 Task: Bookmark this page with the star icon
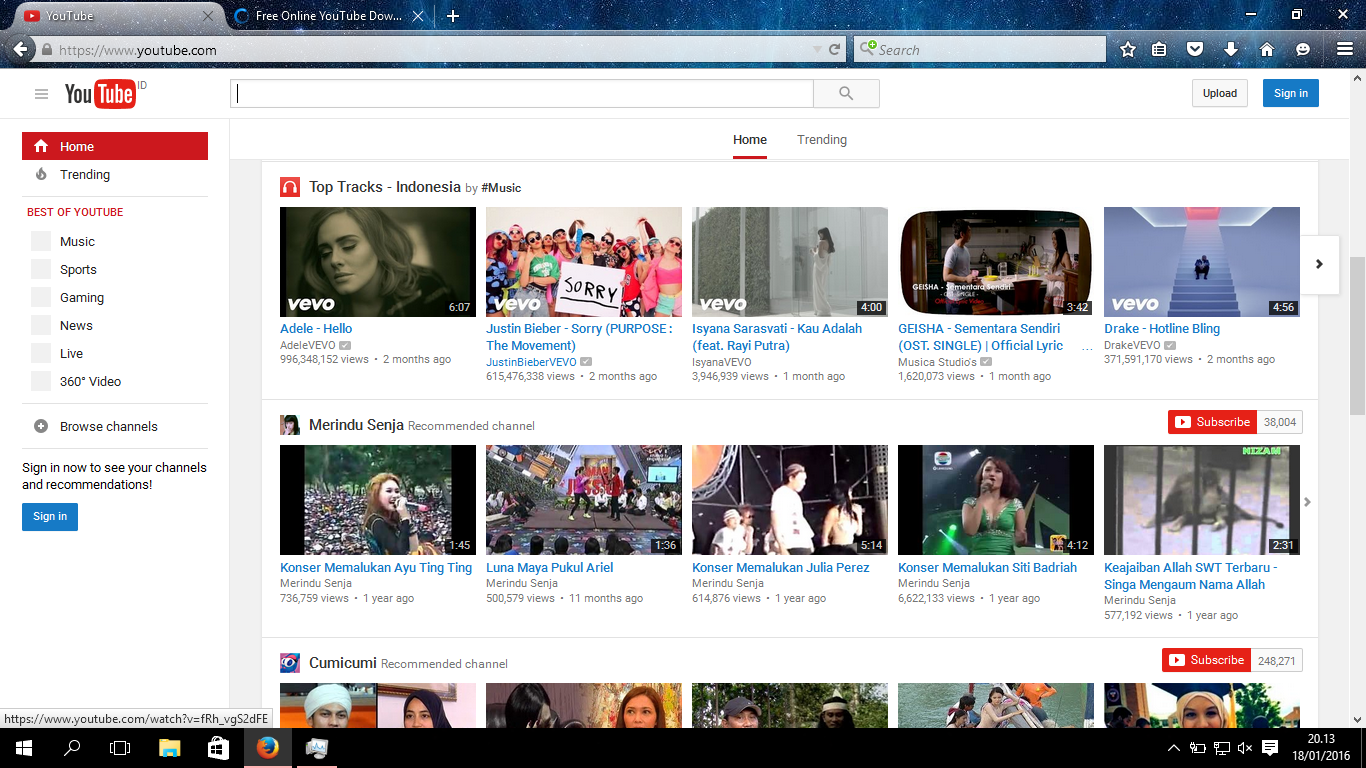[x=1128, y=50]
